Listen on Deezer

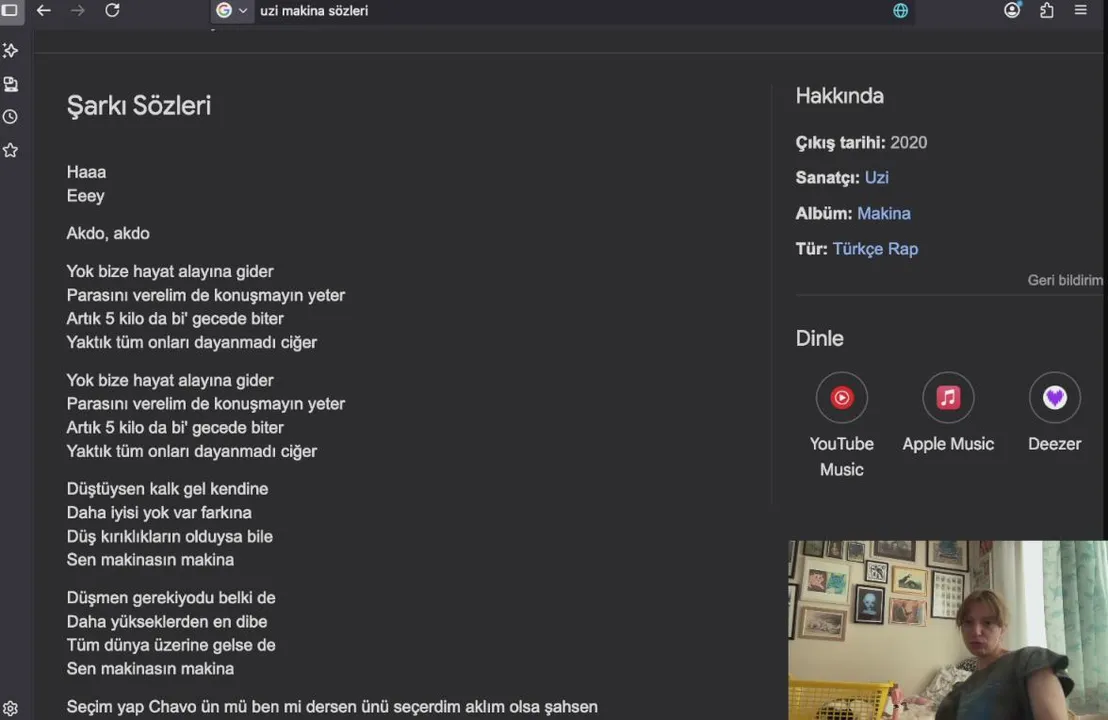click(x=1054, y=413)
